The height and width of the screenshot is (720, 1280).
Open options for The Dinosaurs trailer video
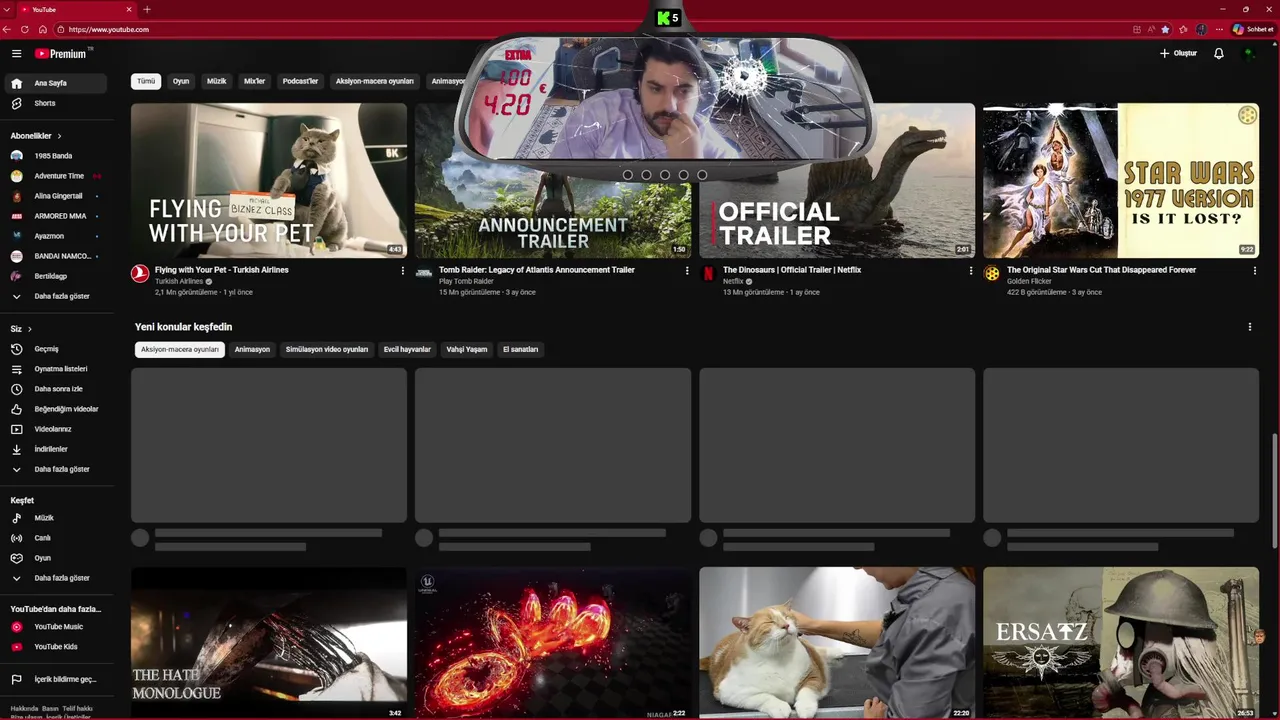[971, 270]
